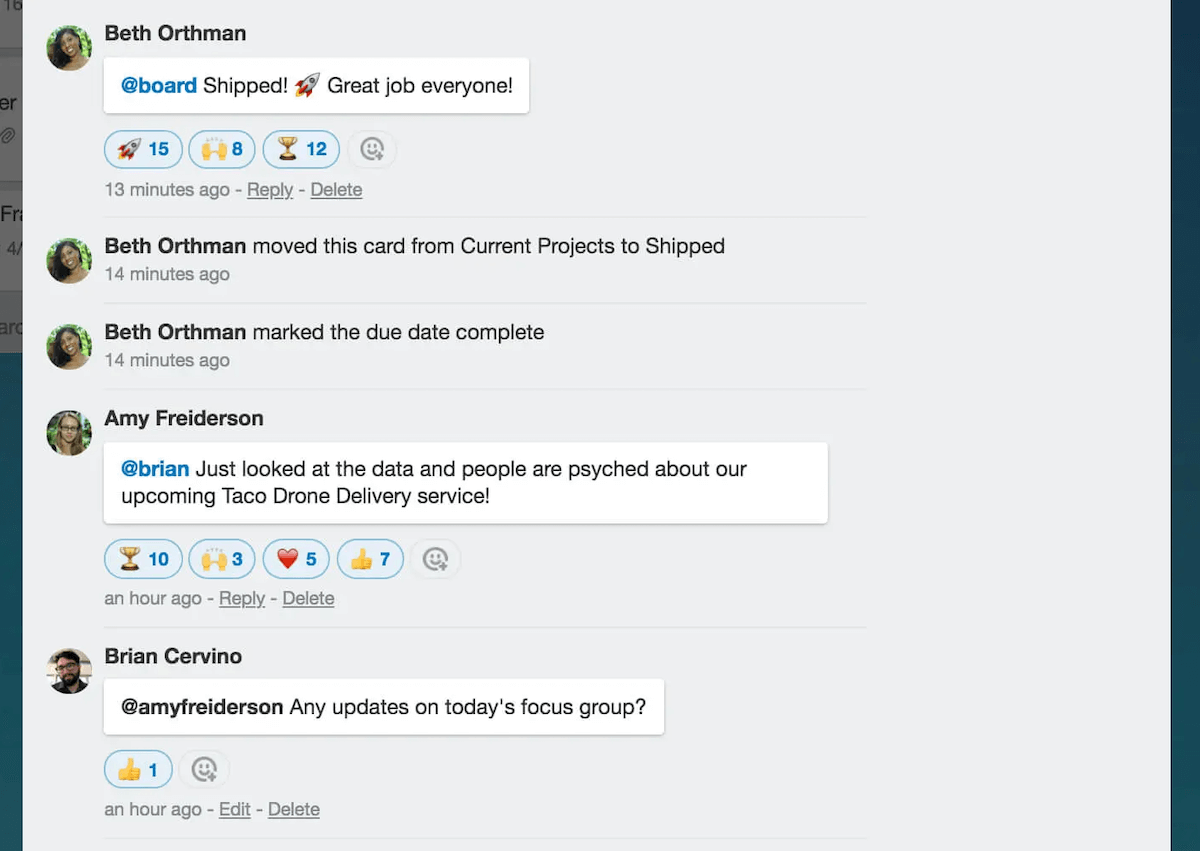1200x851 pixels.
Task: Click Beth Orthman's profile avatar
Action: tap(68, 47)
